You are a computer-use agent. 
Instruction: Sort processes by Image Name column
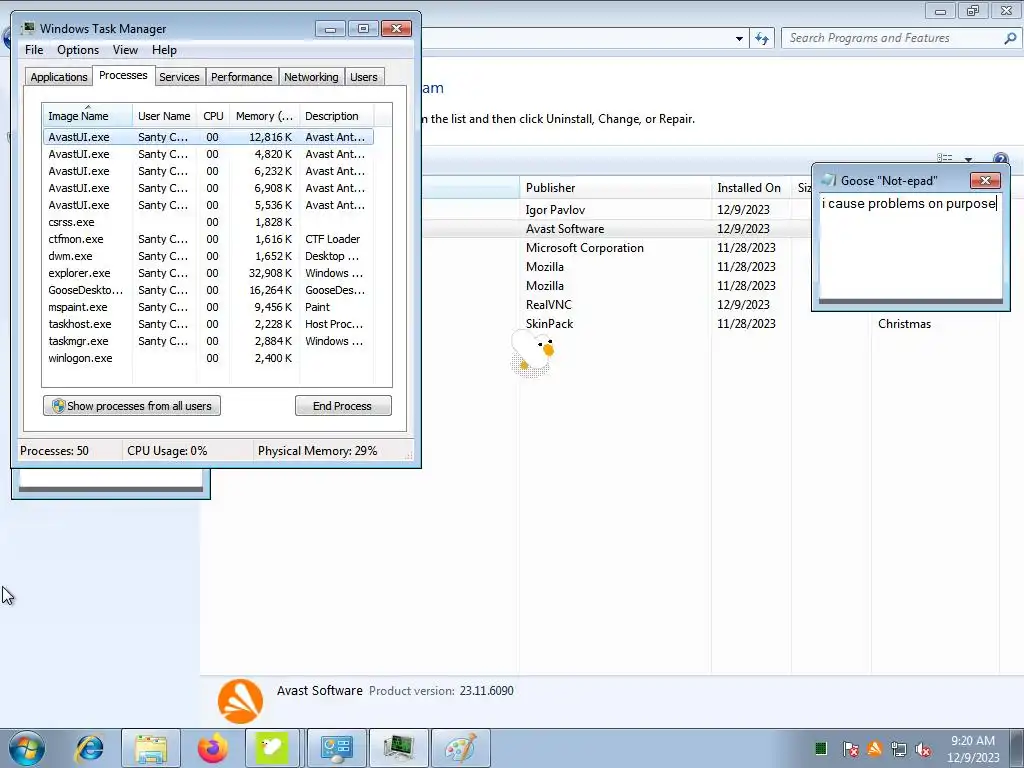coord(88,116)
